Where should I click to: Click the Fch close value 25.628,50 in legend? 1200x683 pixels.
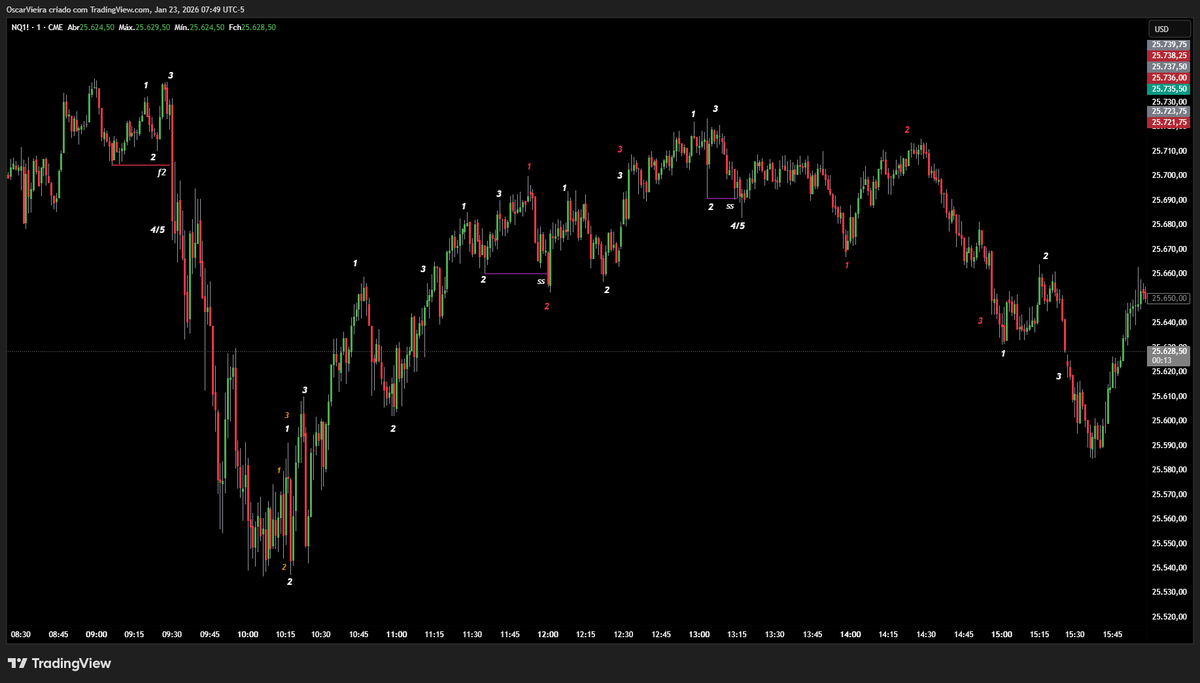(259, 27)
